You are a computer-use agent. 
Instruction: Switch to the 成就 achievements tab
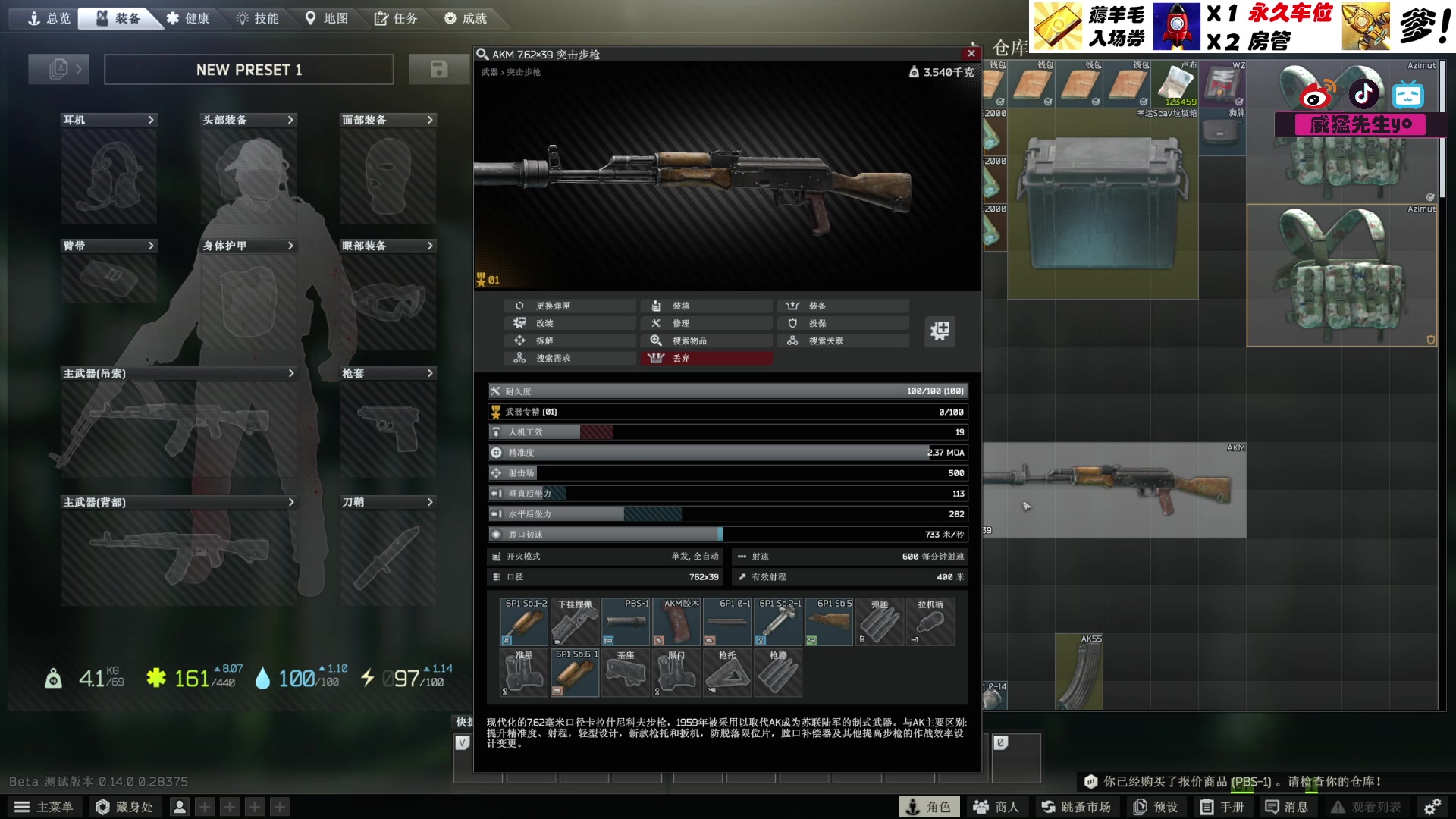coord(466,18)
